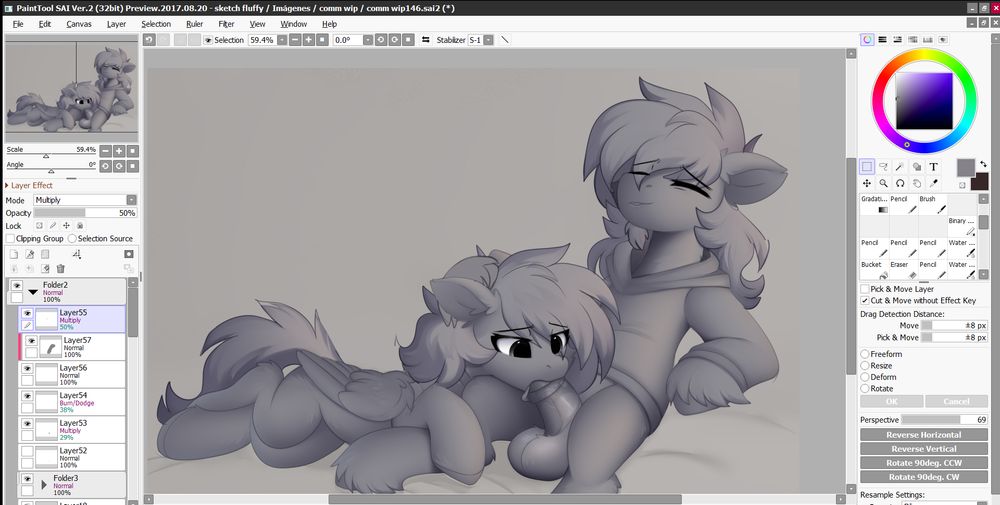Click the Rotate 90deg. CW button
1000x505 pixels.
click(x=923, y=477)
